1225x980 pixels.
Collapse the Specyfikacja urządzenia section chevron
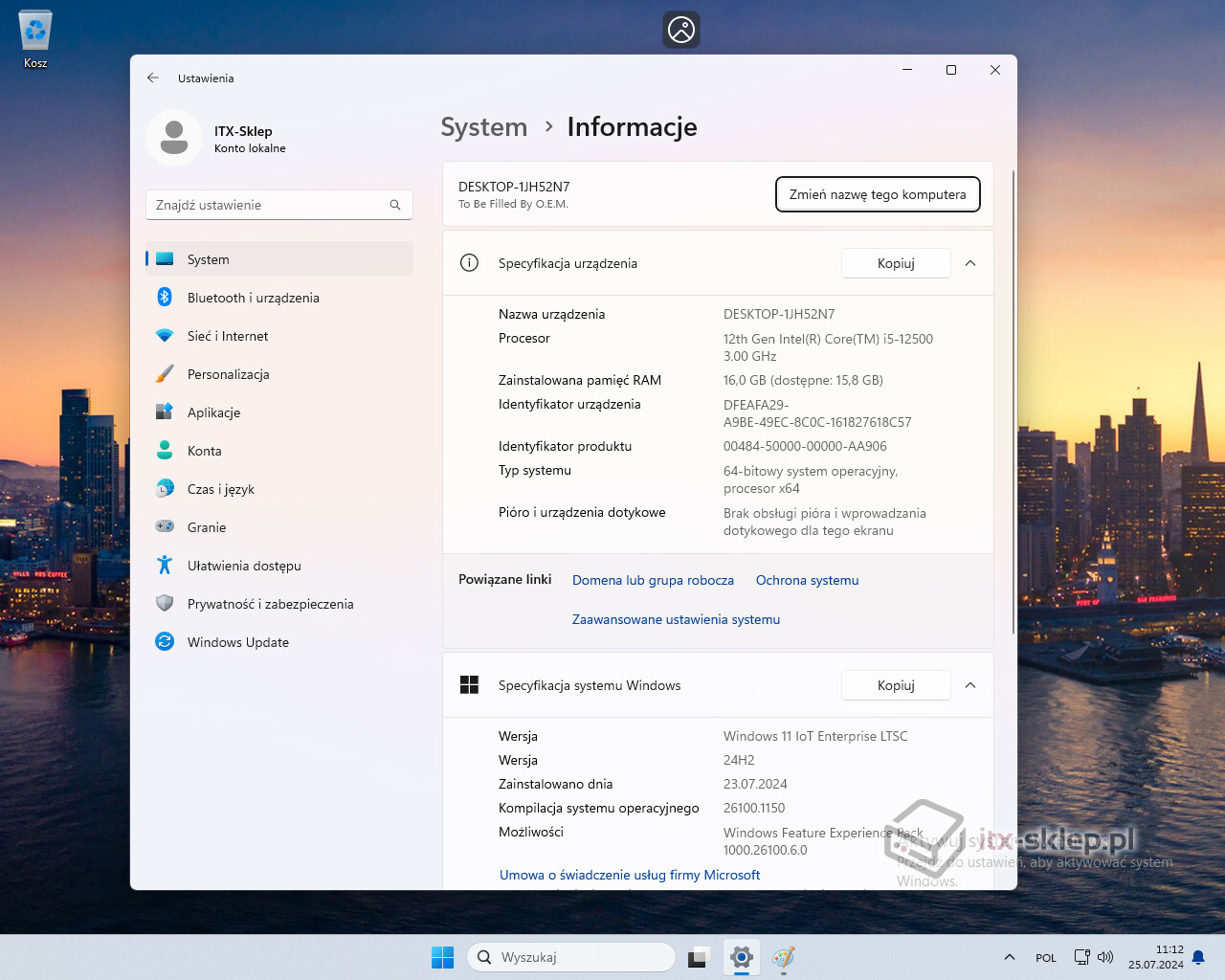click(x=970, y=263)
